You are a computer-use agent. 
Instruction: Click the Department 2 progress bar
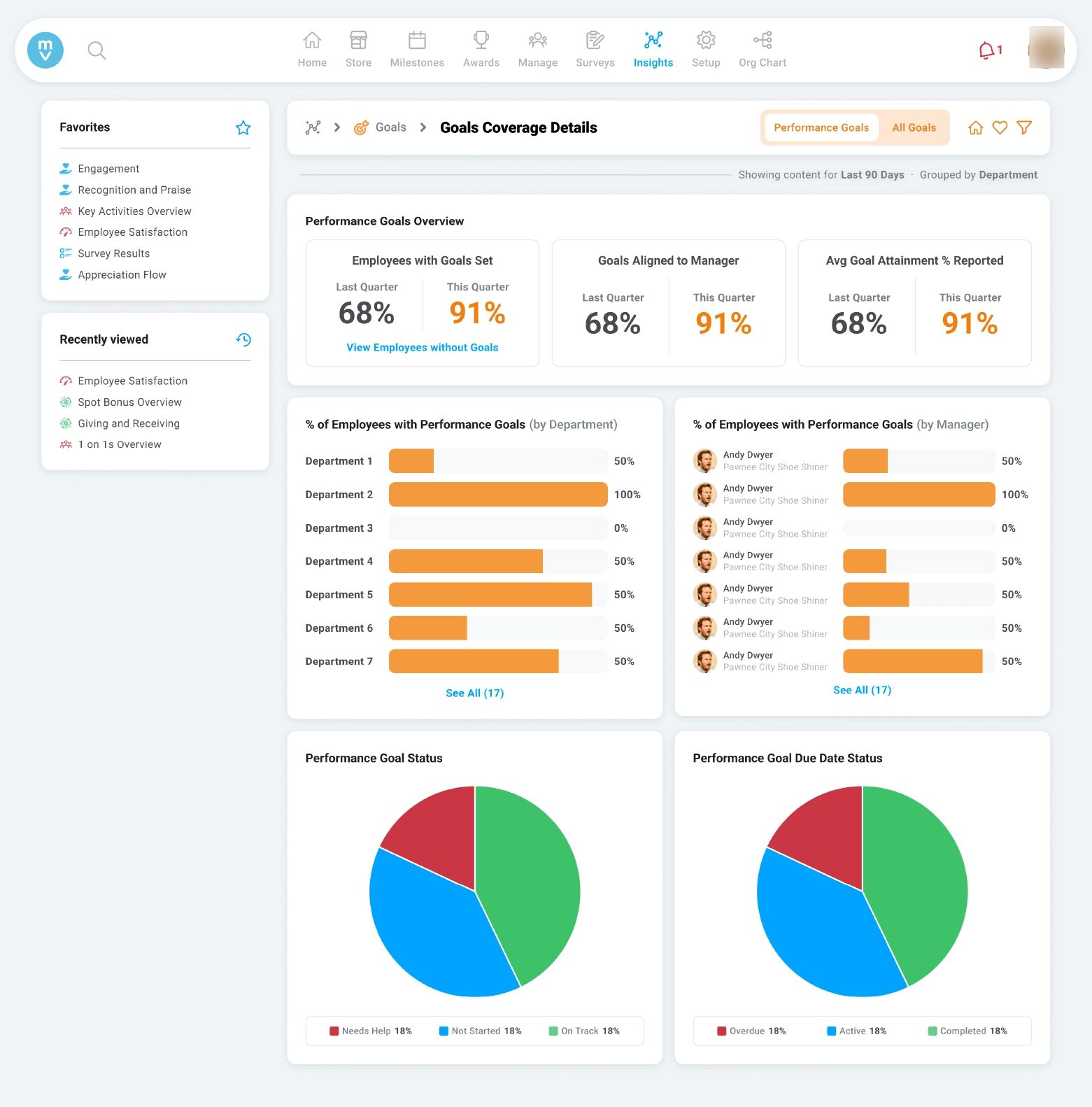(497, 495)
